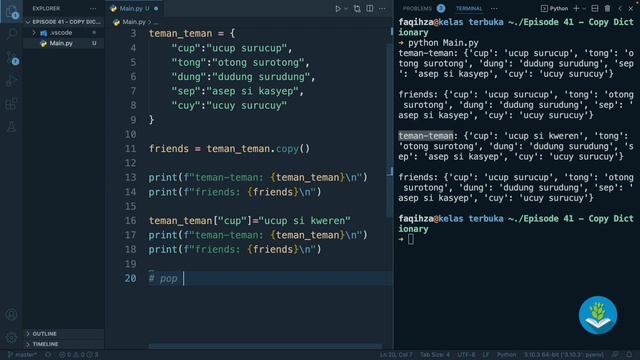Click line number 11 in the gutter

pyautogui.click(x=130, y=149)
